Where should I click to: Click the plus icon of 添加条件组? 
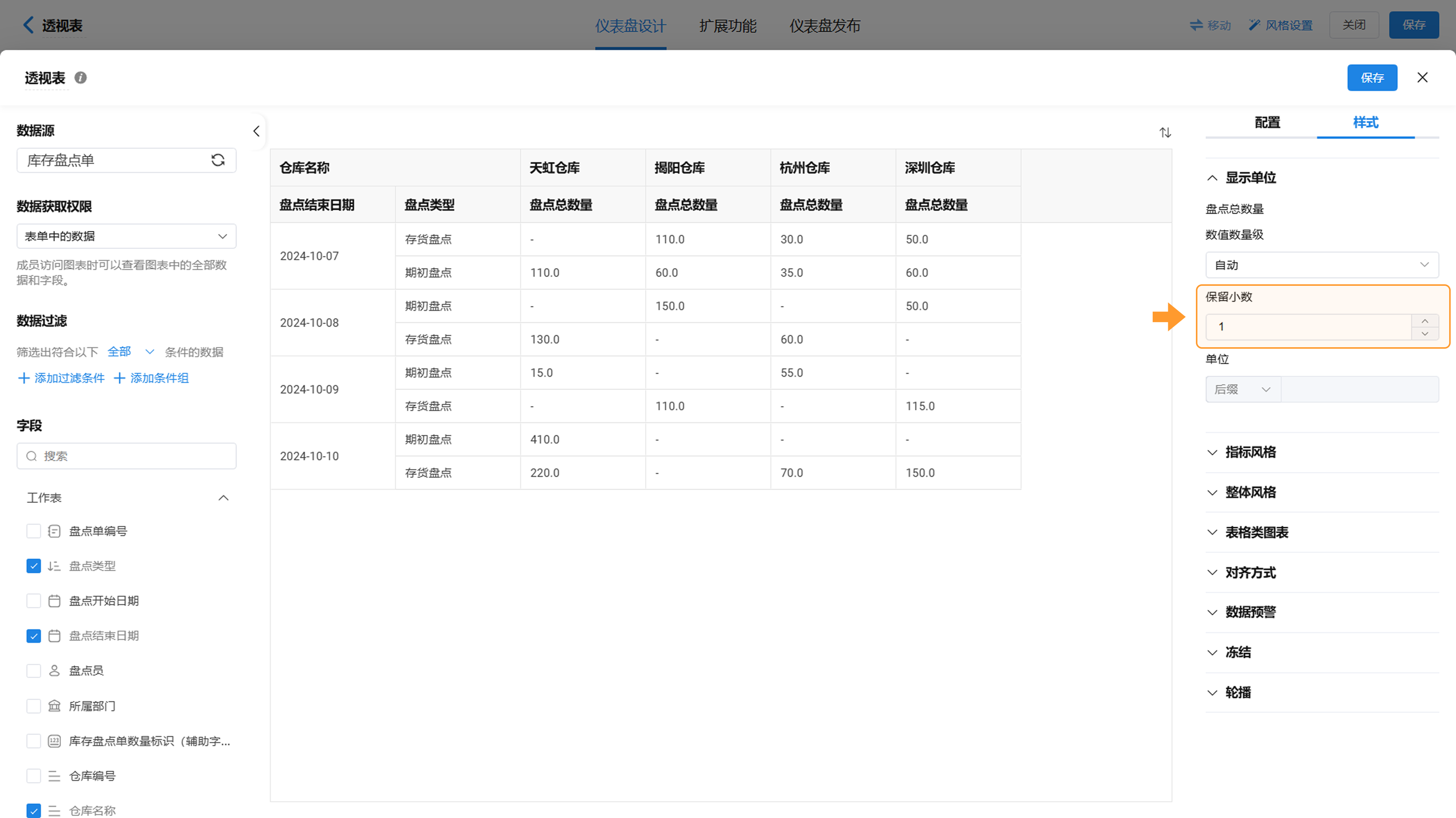click(x=119, y=378)
